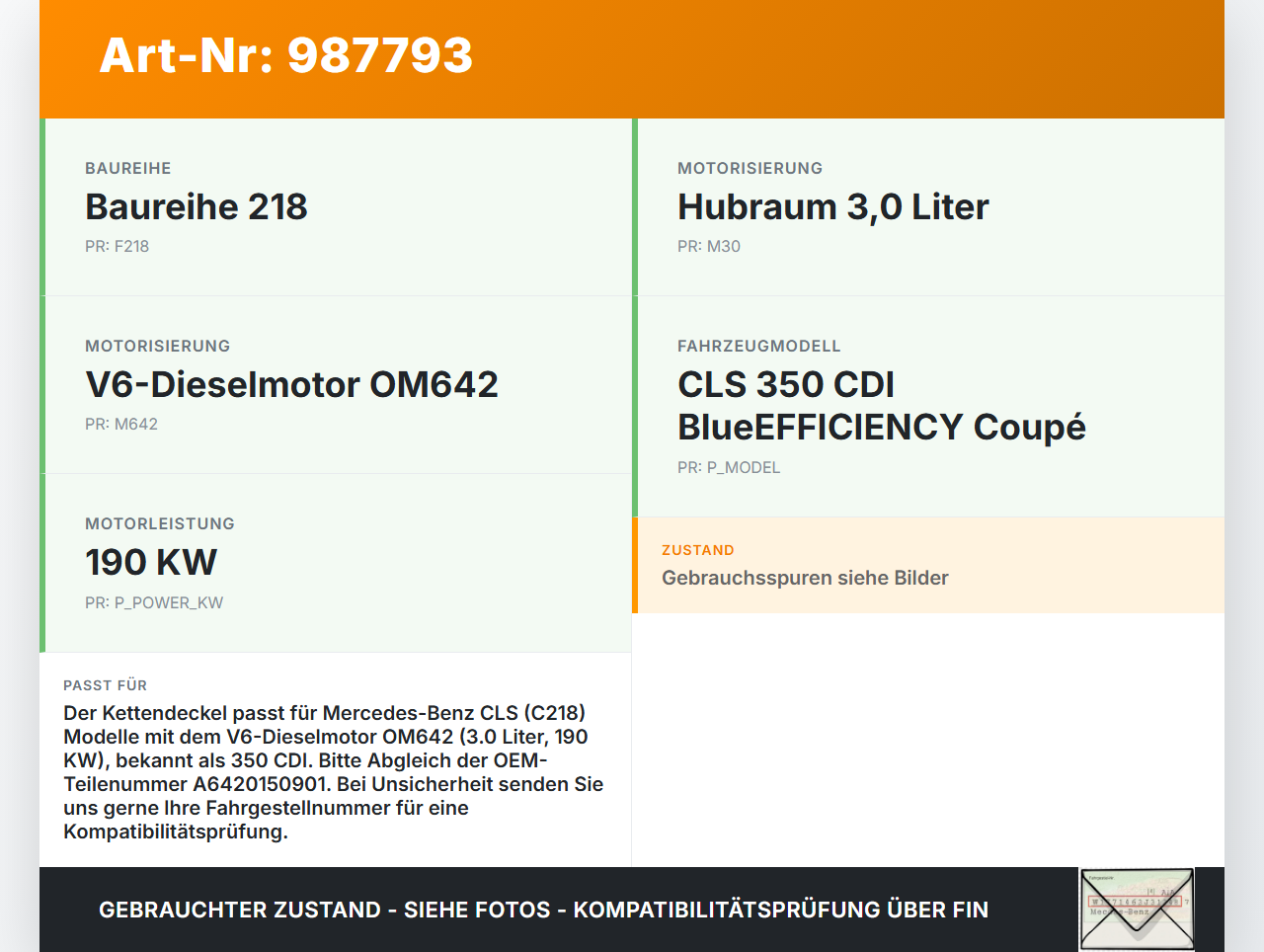The image size is (1264, 952).
Task: Select the PR: F218 code
Action: (117, 246)
